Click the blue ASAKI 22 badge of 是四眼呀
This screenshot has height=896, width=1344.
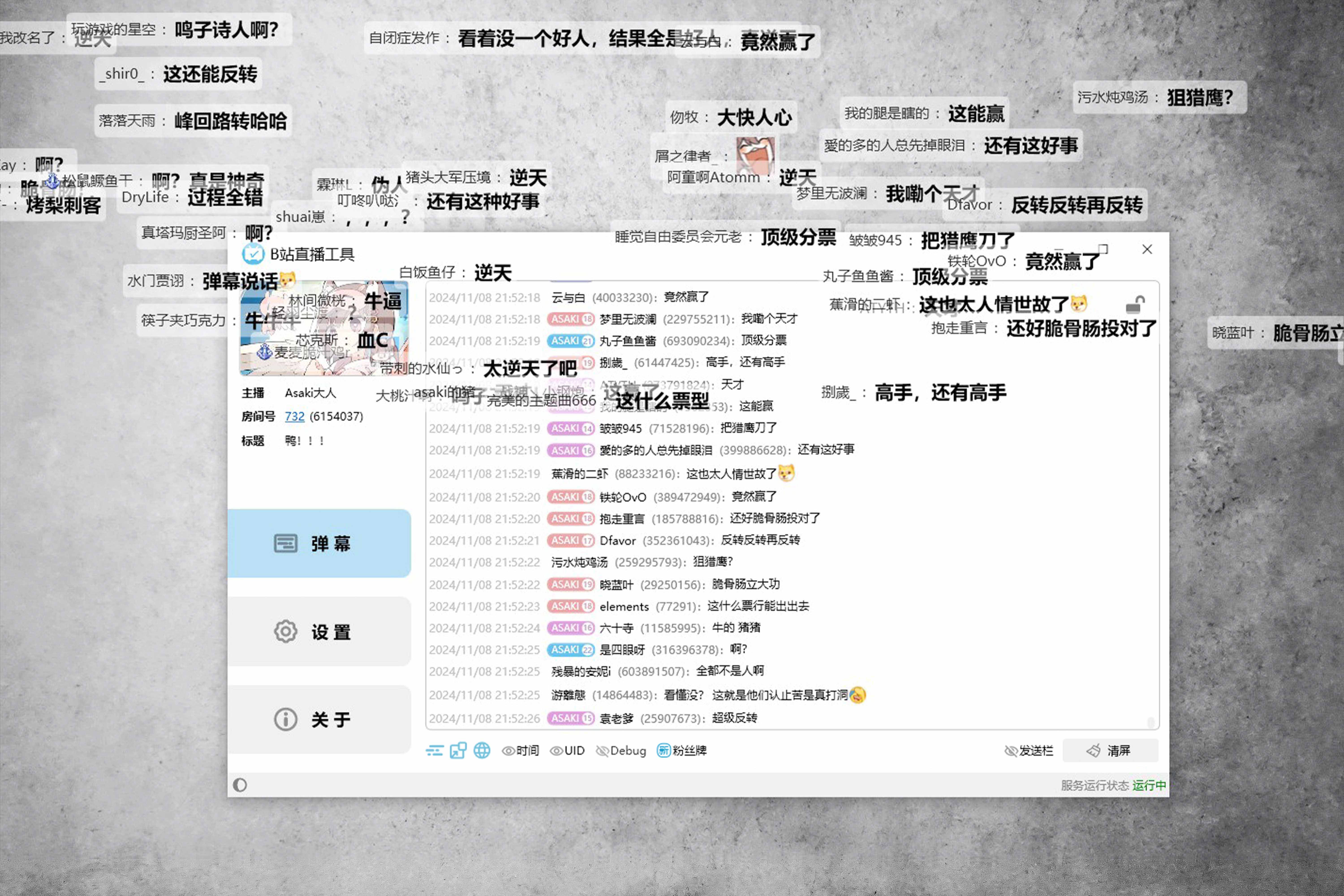pos(570,650)
